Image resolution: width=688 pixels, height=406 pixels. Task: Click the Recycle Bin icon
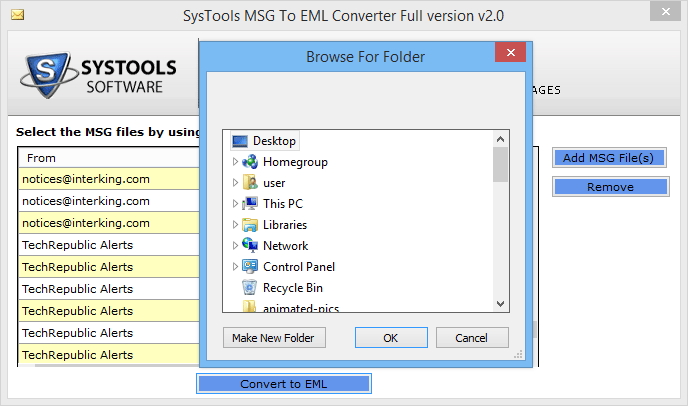pos(250,287)
